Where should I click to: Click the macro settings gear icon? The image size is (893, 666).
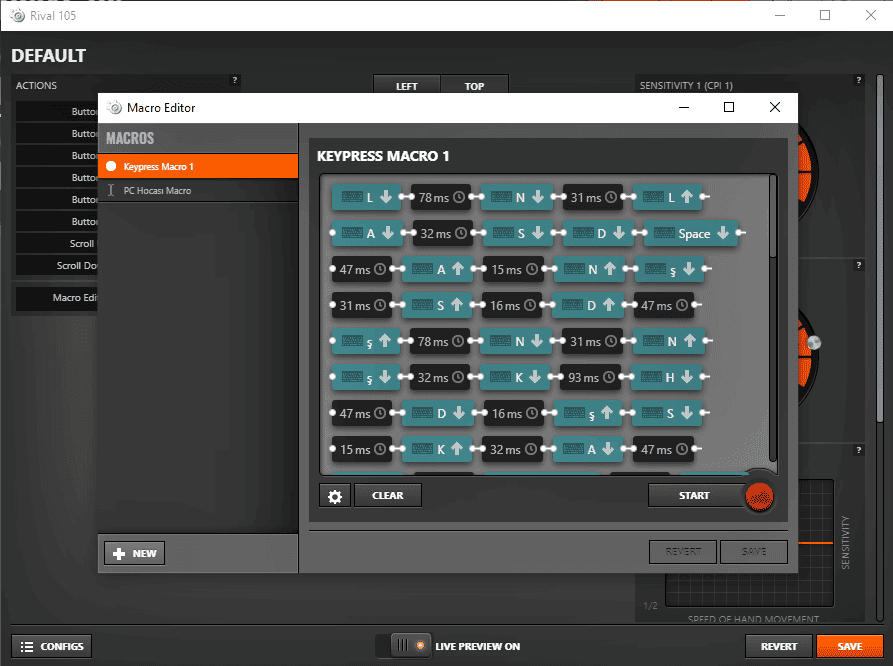tap(335, 495)
